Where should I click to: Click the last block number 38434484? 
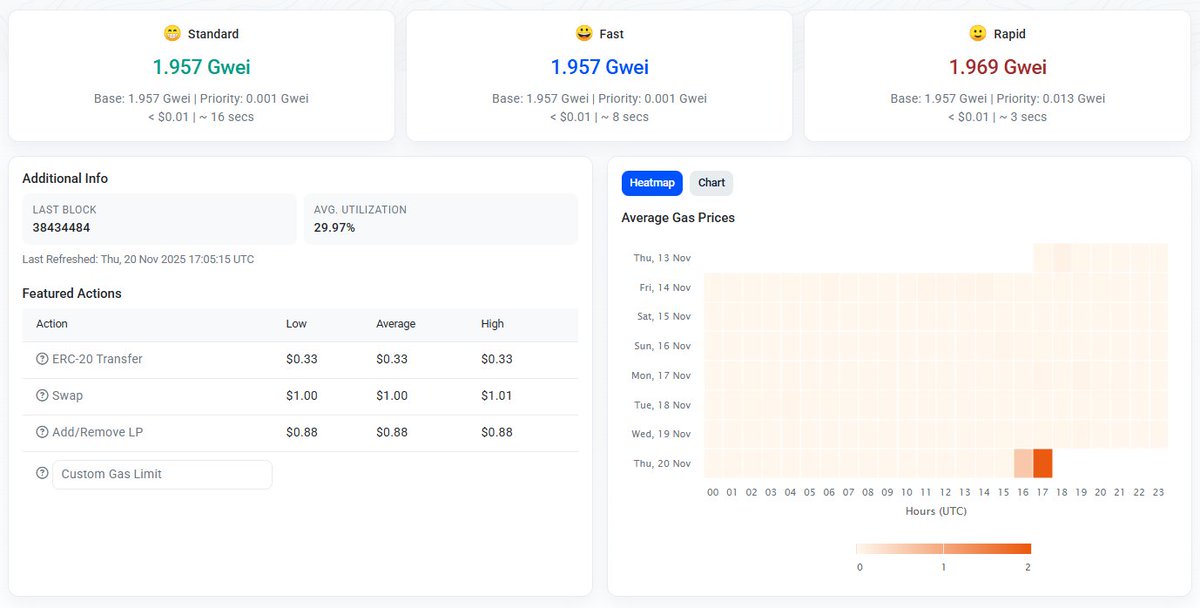click(x=61, y=228)
